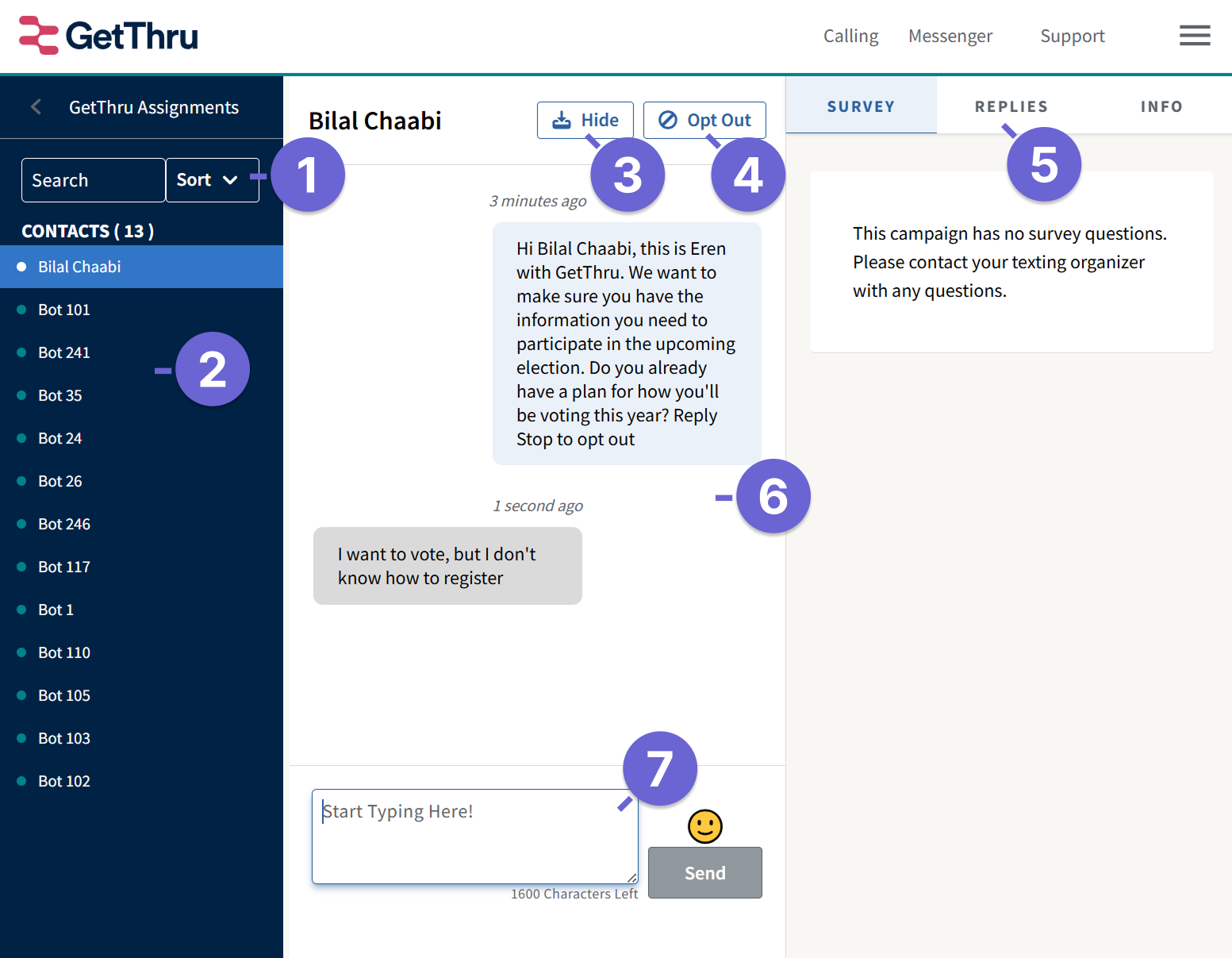Switch to the INFO tab
The image size is (1232, 958).
pyautogui.click(x=1161, y=106)
